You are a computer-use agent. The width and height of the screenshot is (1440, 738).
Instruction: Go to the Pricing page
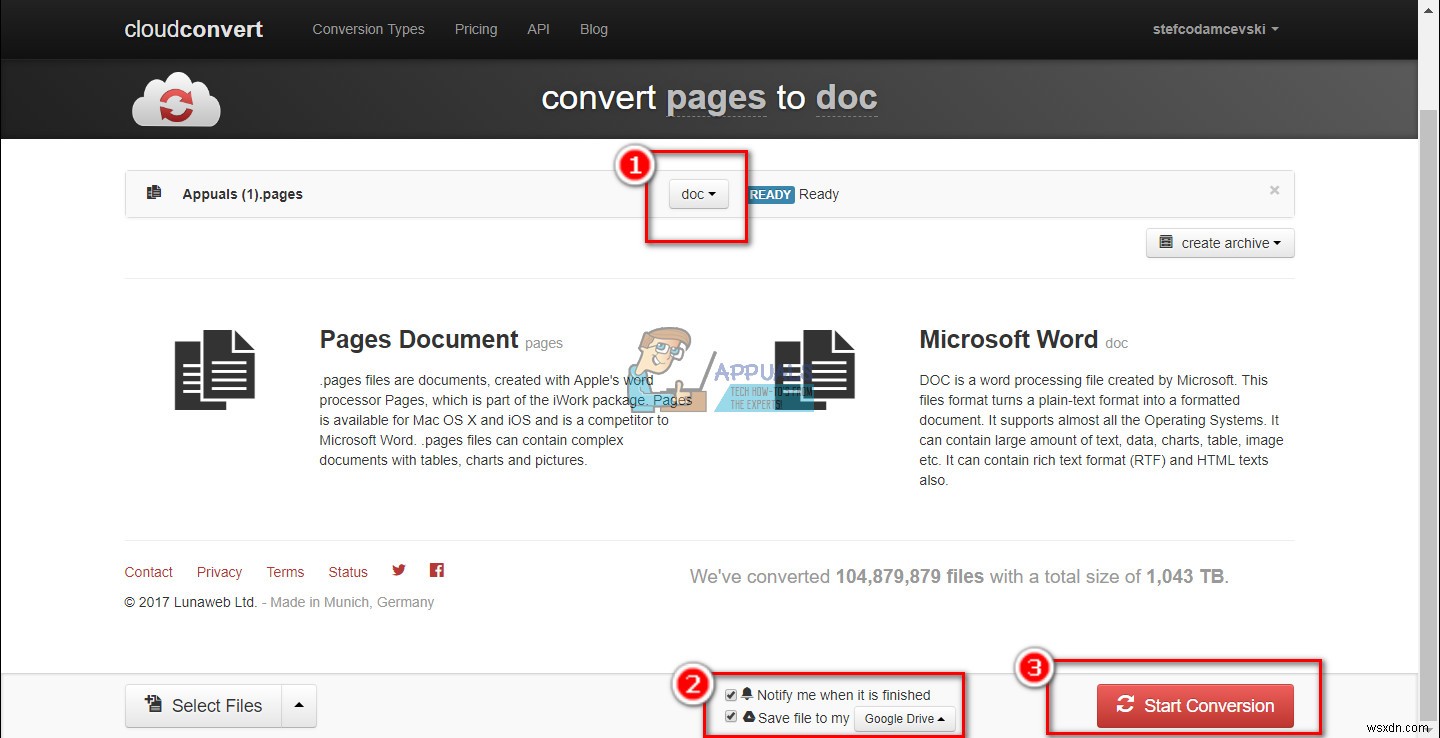click(x=476, y=29)
